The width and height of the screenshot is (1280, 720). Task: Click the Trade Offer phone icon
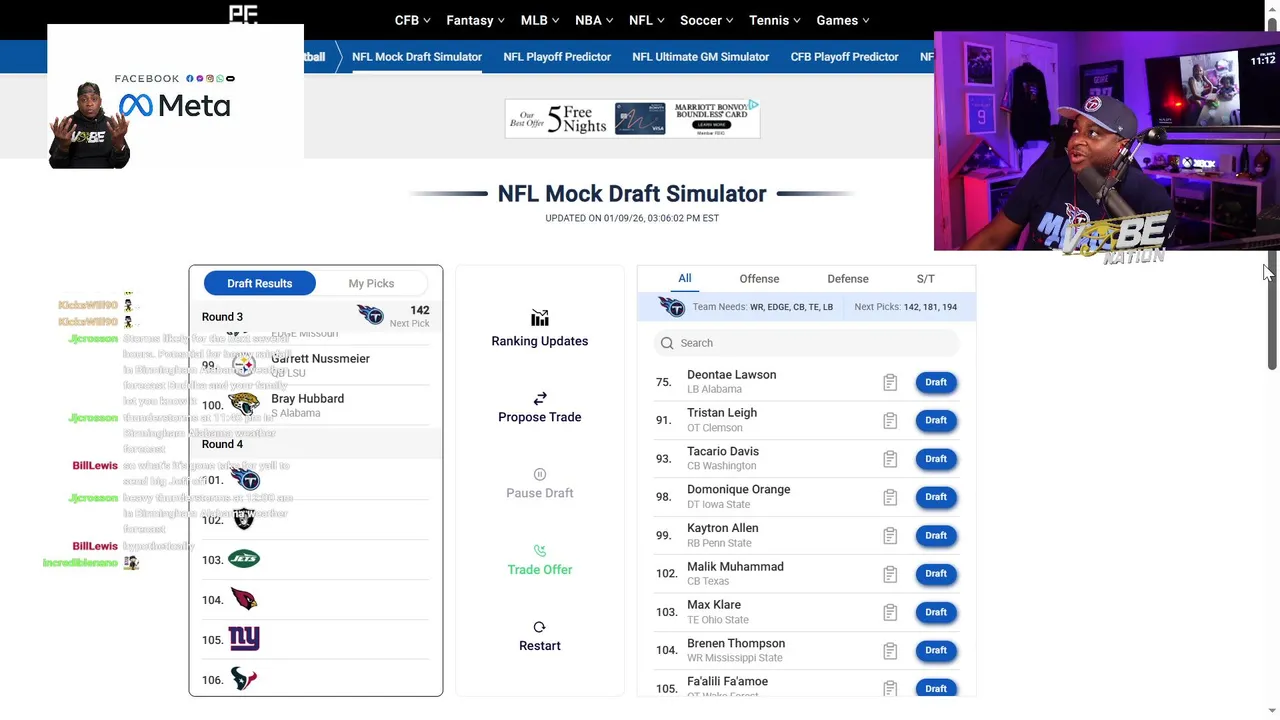(x=540, y=551)
